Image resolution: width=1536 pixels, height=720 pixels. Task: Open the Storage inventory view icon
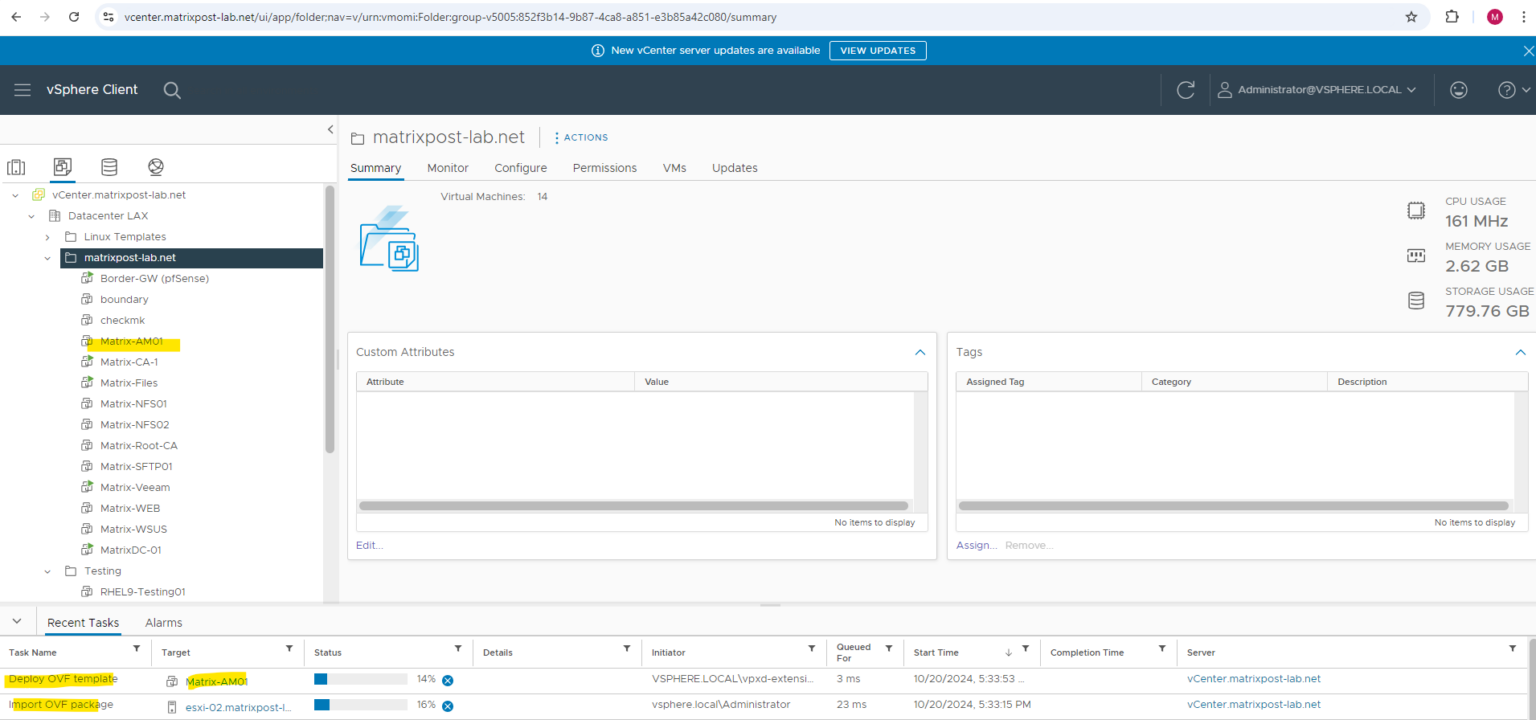[x=109, y=166]
